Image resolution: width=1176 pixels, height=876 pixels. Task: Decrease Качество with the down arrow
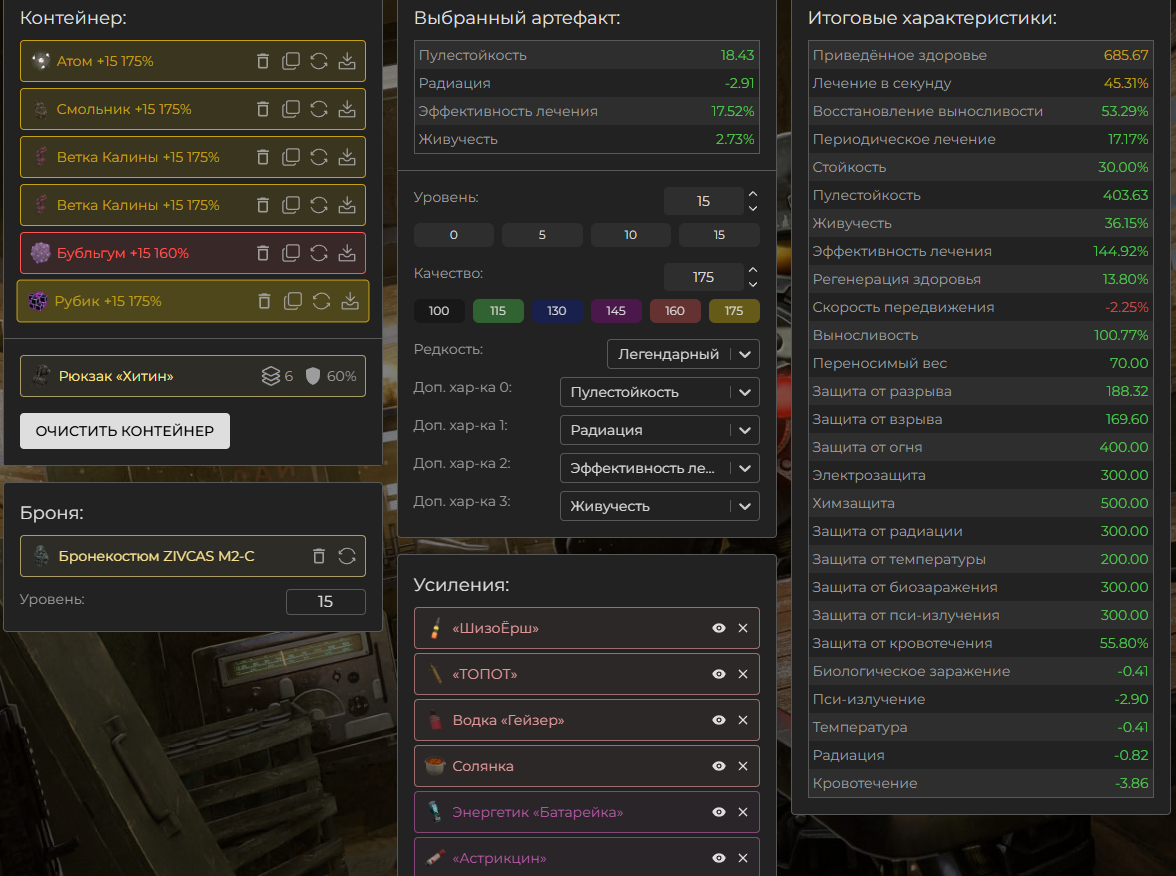(753, 284)
